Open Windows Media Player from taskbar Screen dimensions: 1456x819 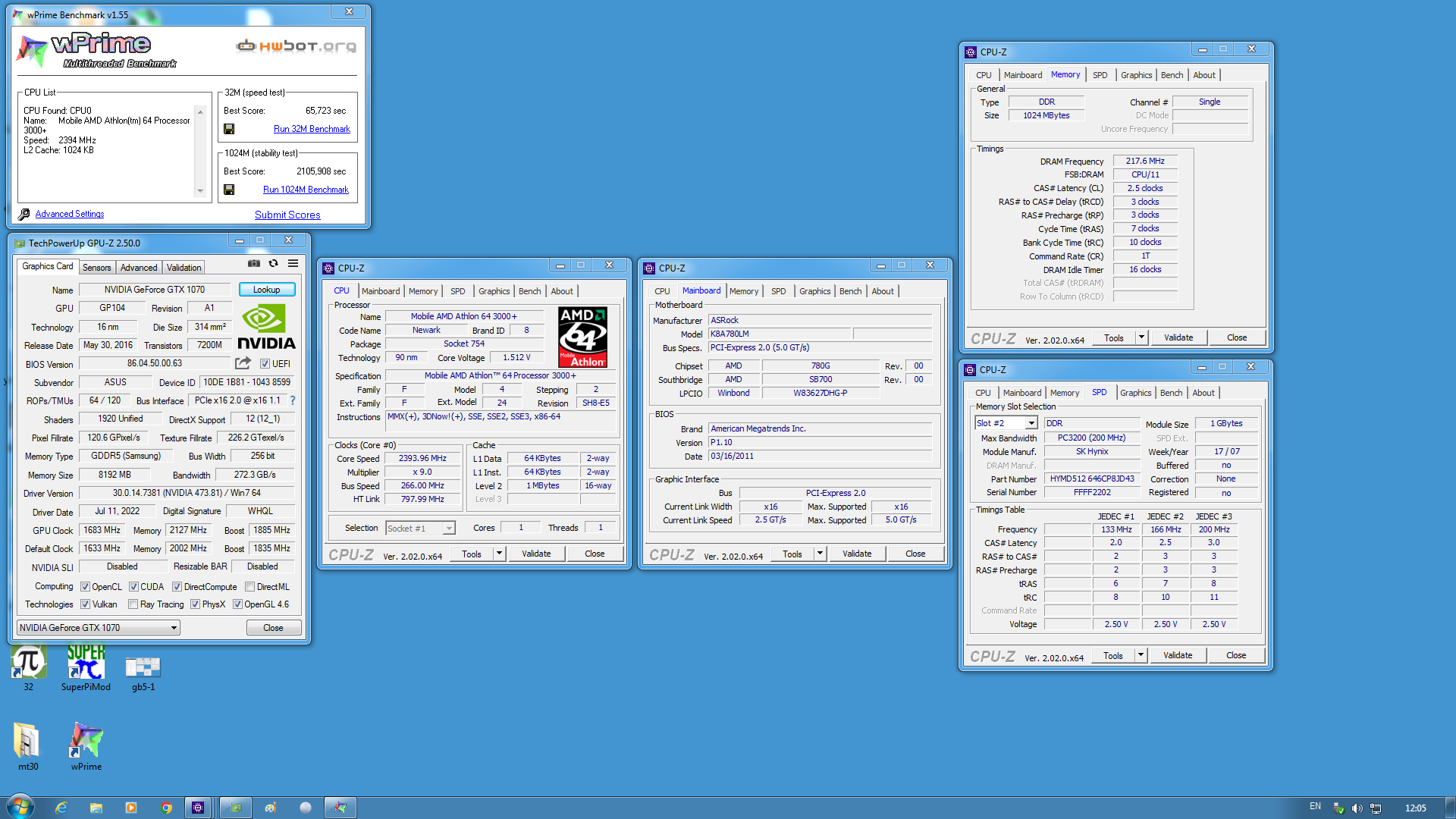131,808
